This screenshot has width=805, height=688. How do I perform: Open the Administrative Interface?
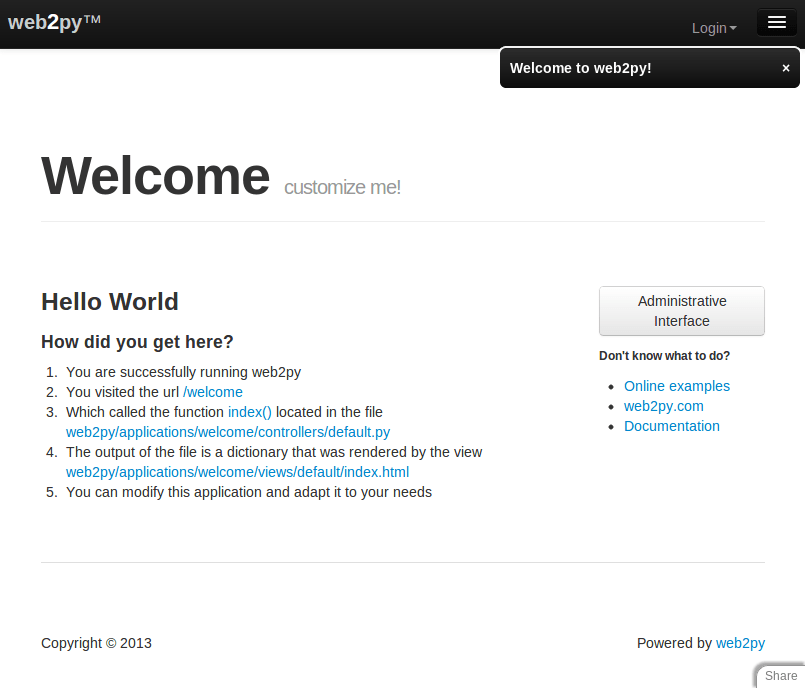(682, 311)
